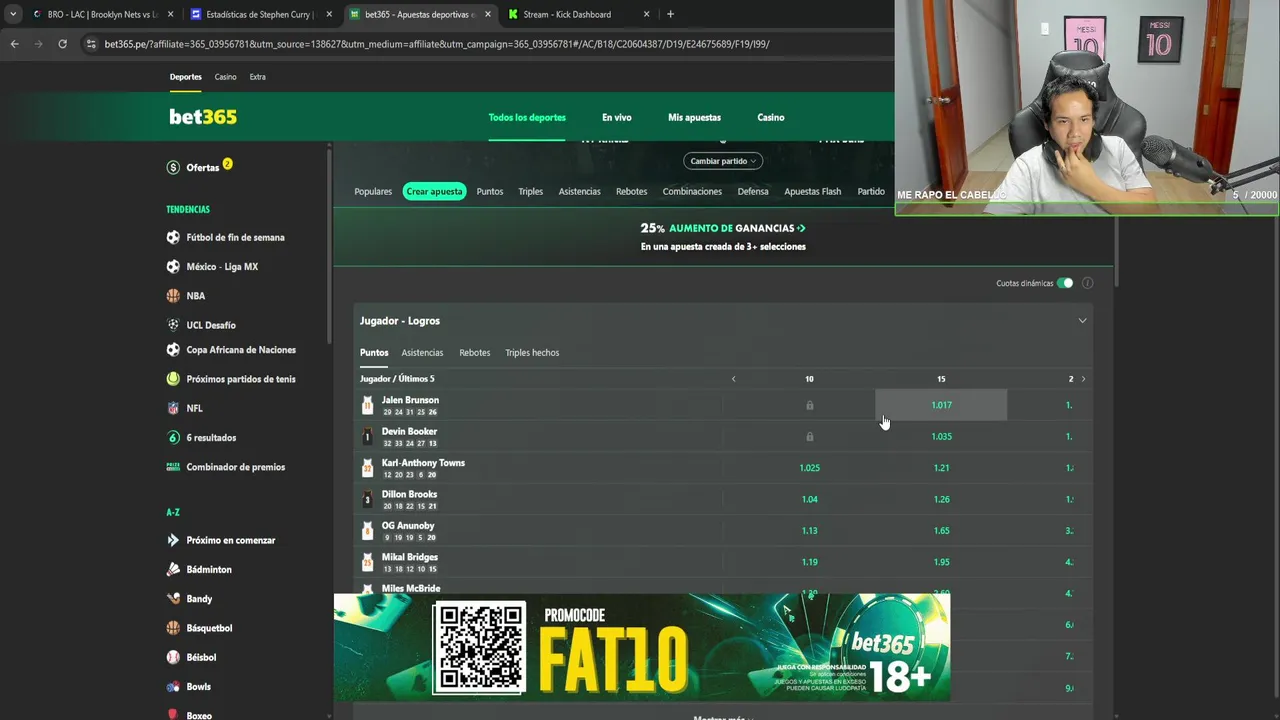Click Próximo en comenzar arrow icon
Viewport: 1280px width, 720px height.
point(173,540)
